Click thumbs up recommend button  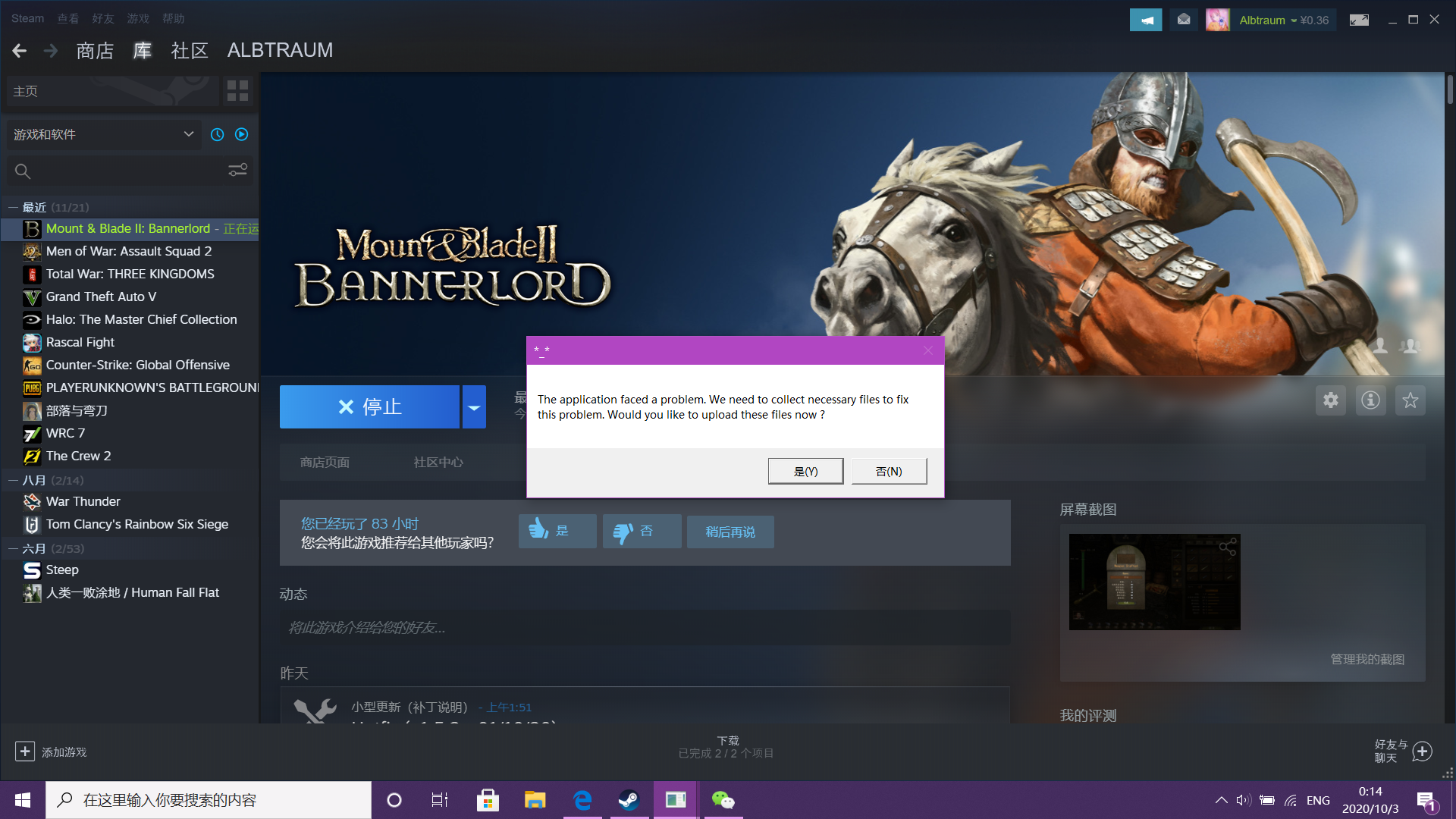557,531
